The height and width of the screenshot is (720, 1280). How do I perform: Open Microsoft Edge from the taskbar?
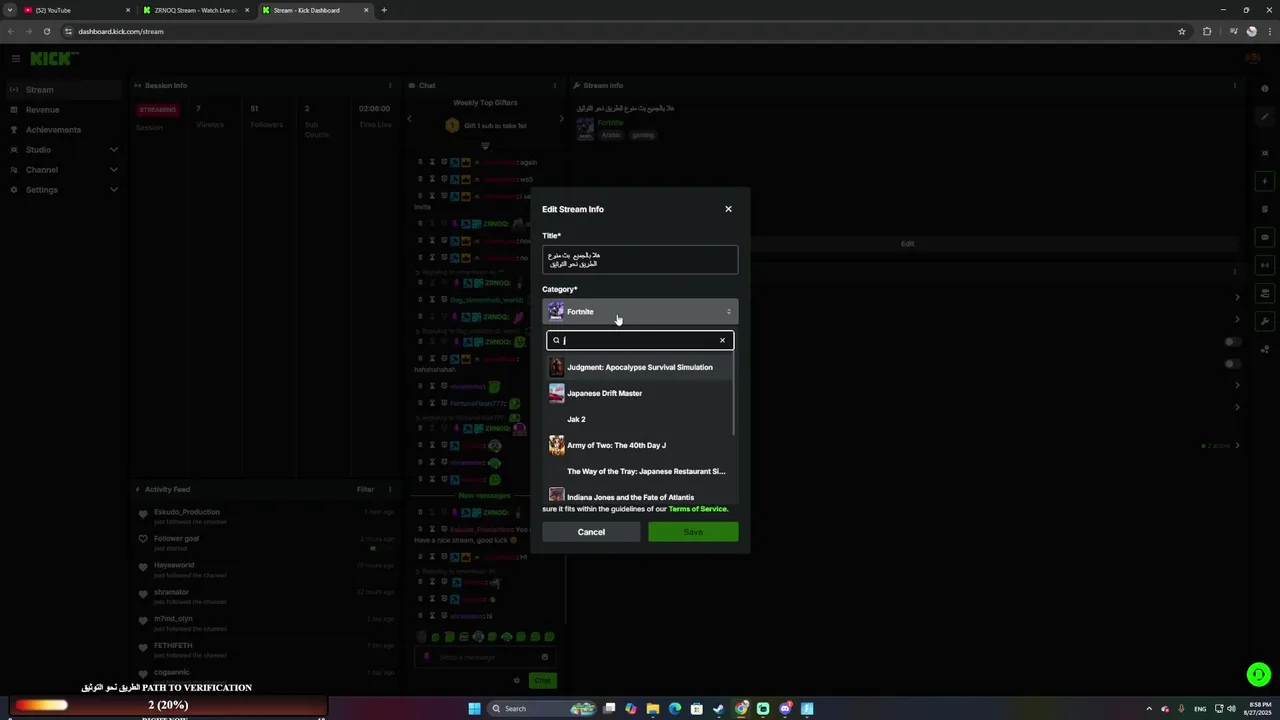pos(674,709)
